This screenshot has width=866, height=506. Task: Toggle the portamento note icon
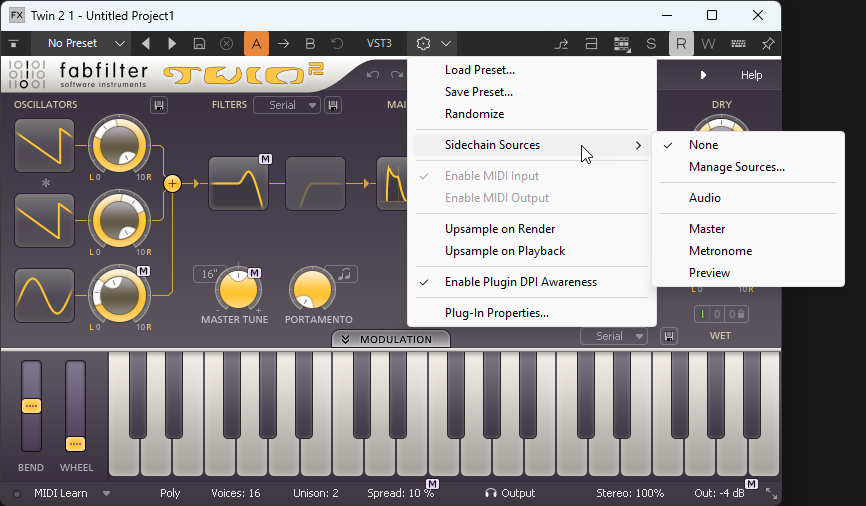point(345,274)
